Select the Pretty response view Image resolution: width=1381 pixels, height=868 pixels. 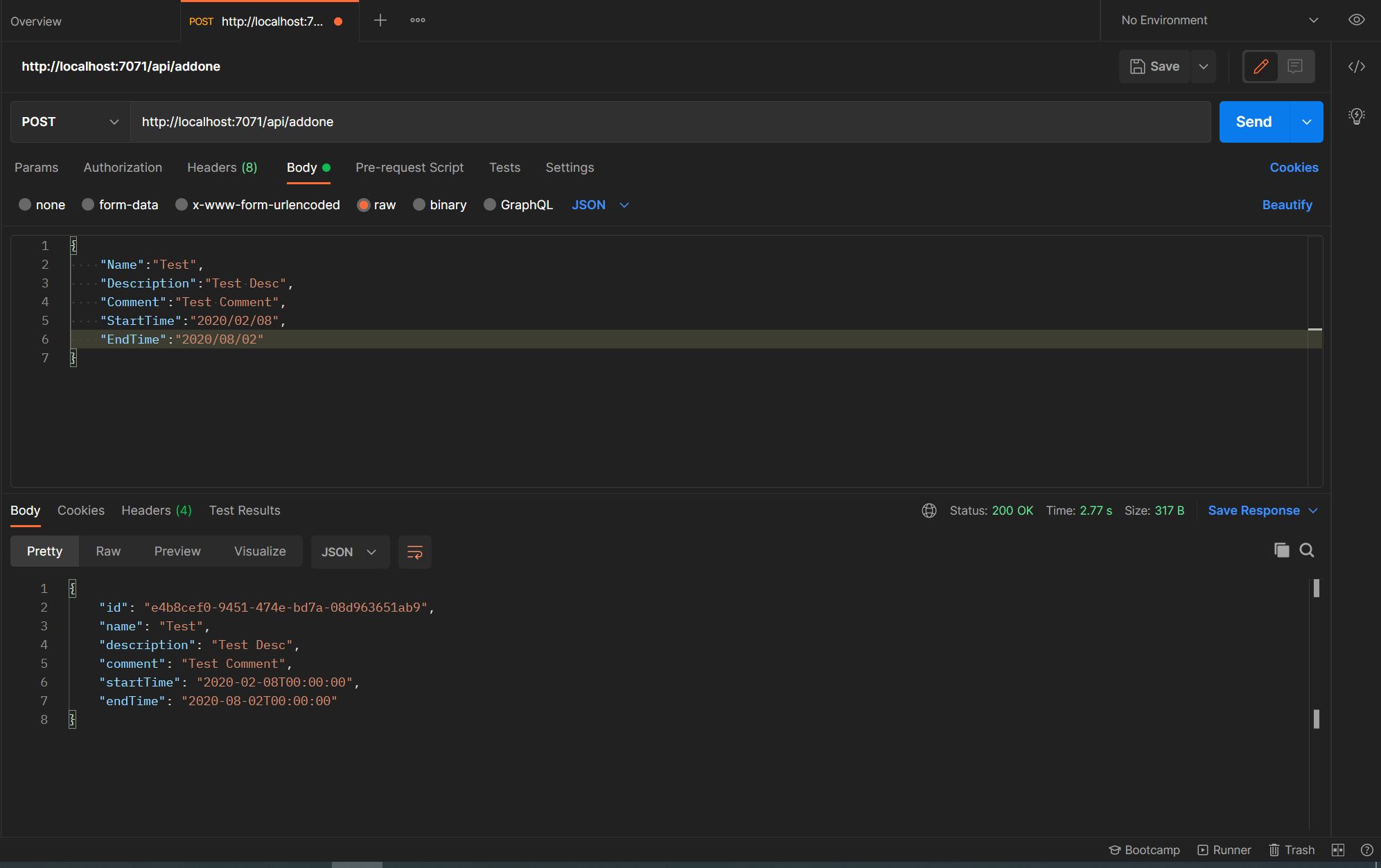pyautogui.click(x=44, y=551)
